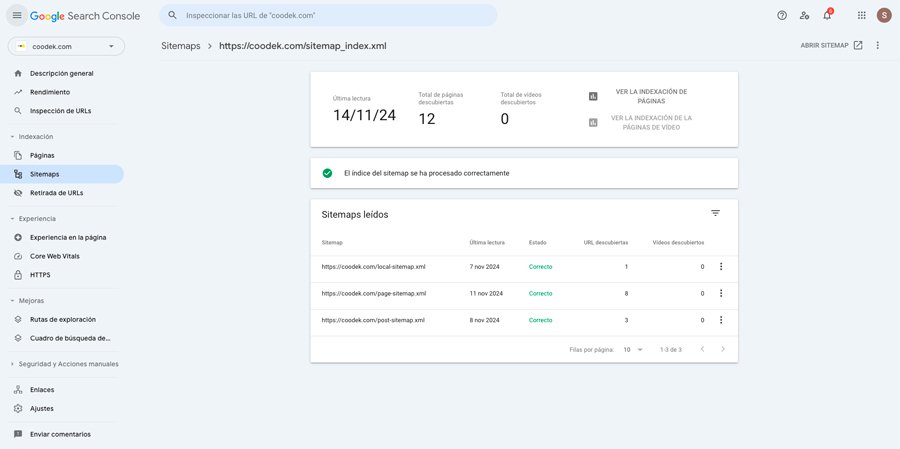Screen dimensions: 900x449
Task: Click the page indexing chart icon
Action: point(593,96)
